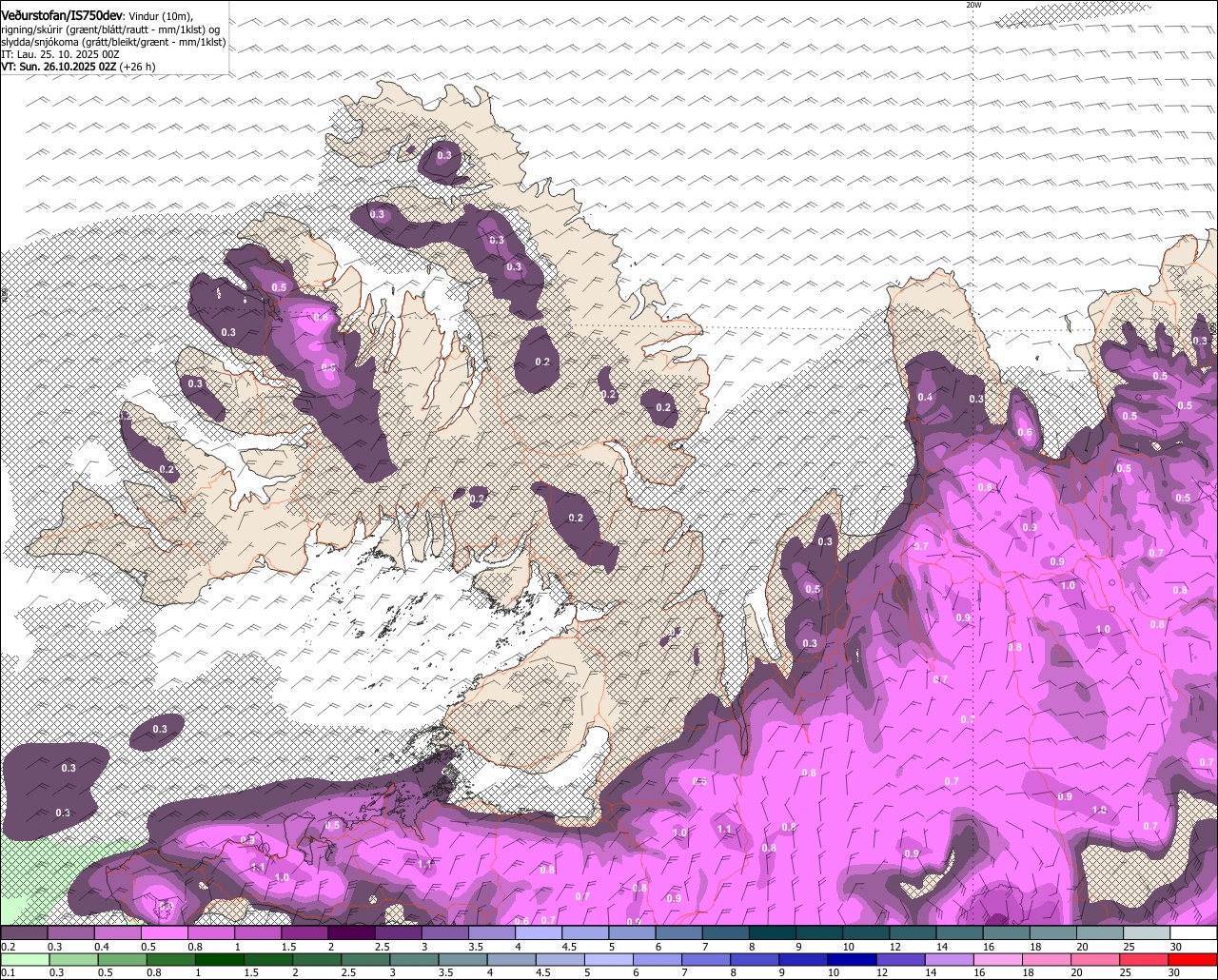Select the white 30 swatch in upper legend
Screen dimensions: 1218x980
tap(1193, 933)
